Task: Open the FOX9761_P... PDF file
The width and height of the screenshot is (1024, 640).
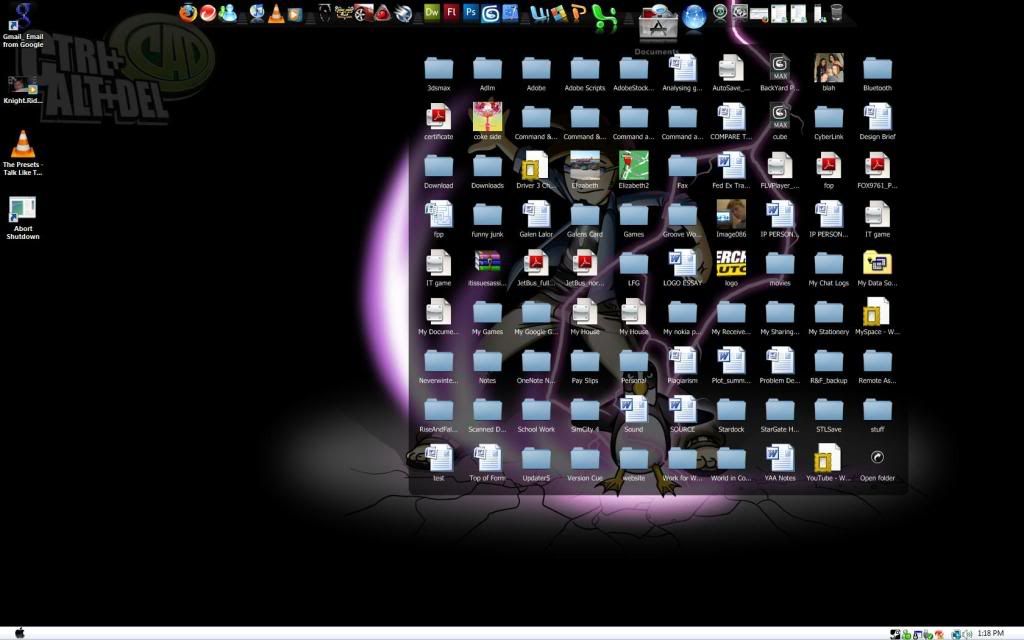Action: coord(877,172)
